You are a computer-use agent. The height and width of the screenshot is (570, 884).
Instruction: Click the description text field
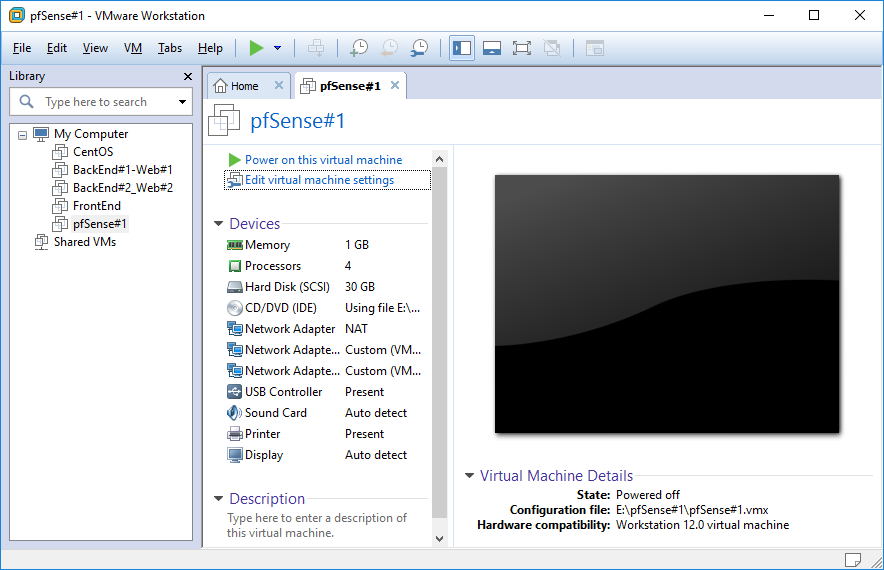click(317, 525)
